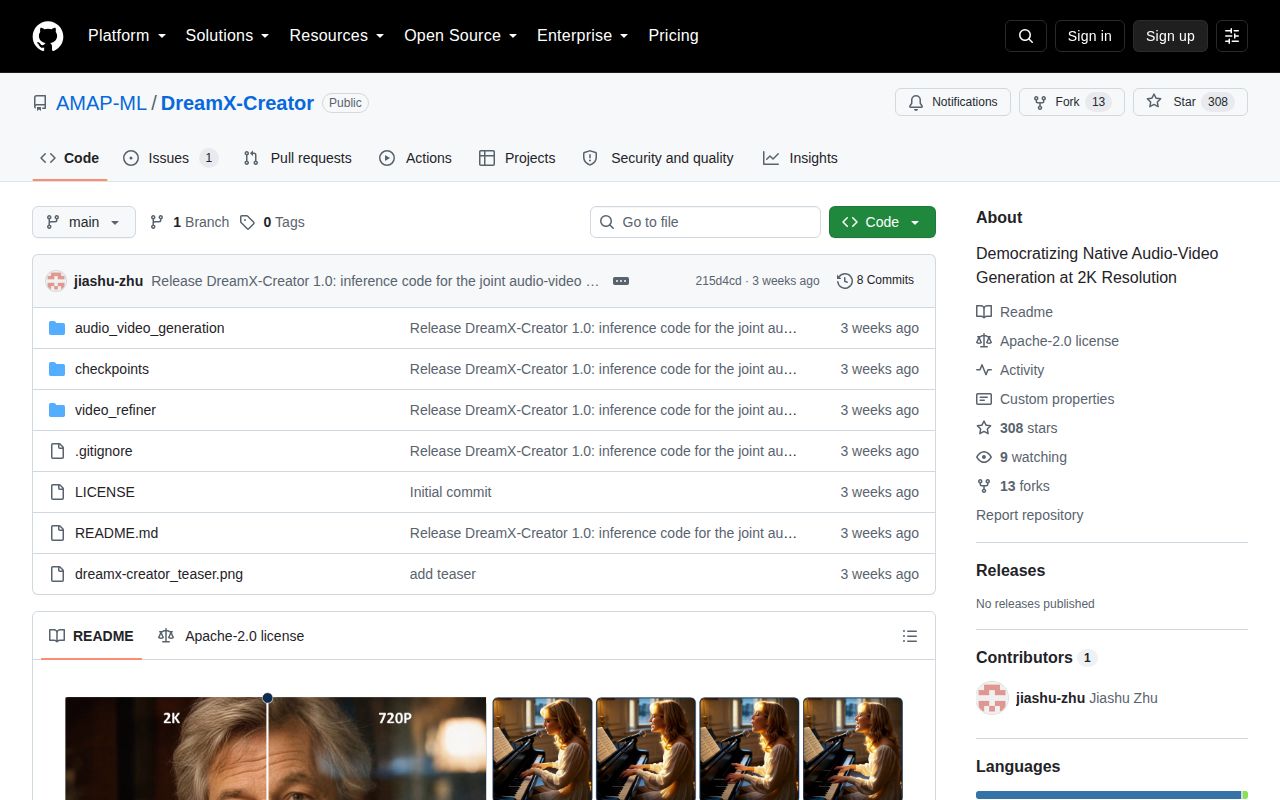1280x800 pixels.
Task: Click the Sign up button
Action: tap(1170, 36)
